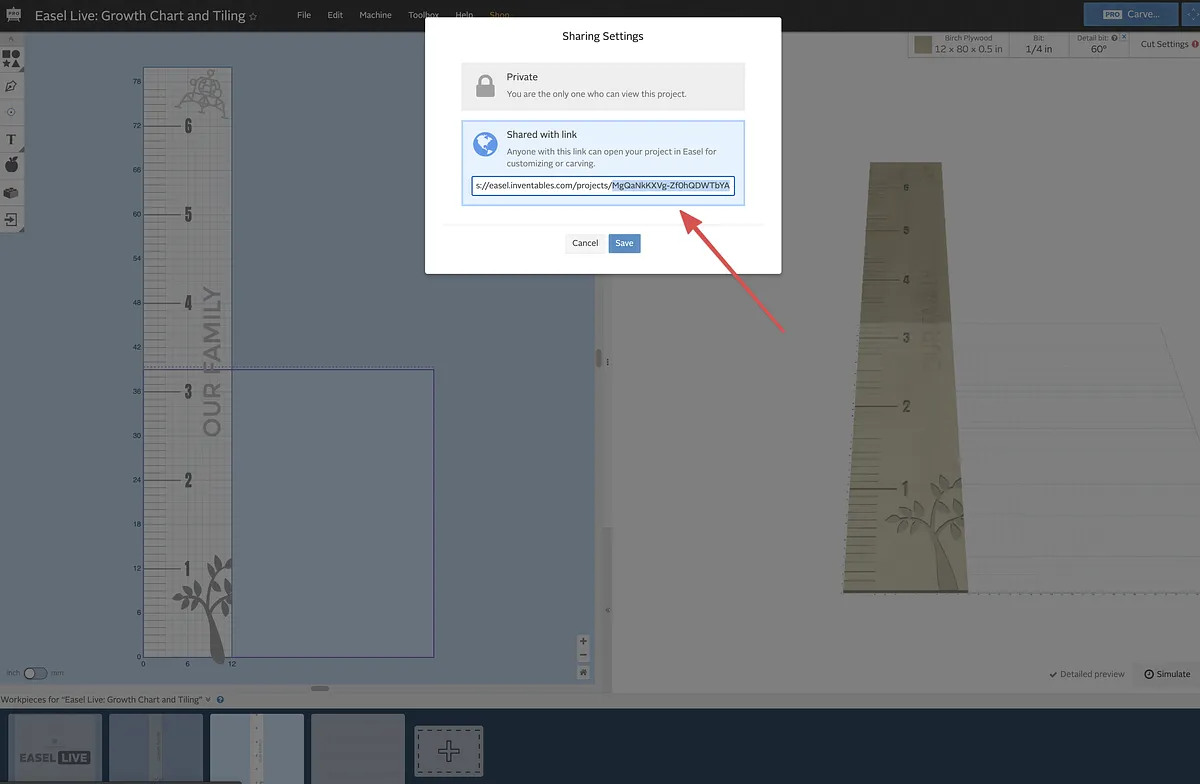Viewport: 1200px width, 784px height.
Task: Reset canvas view with home icon
Action: (583, 672)
